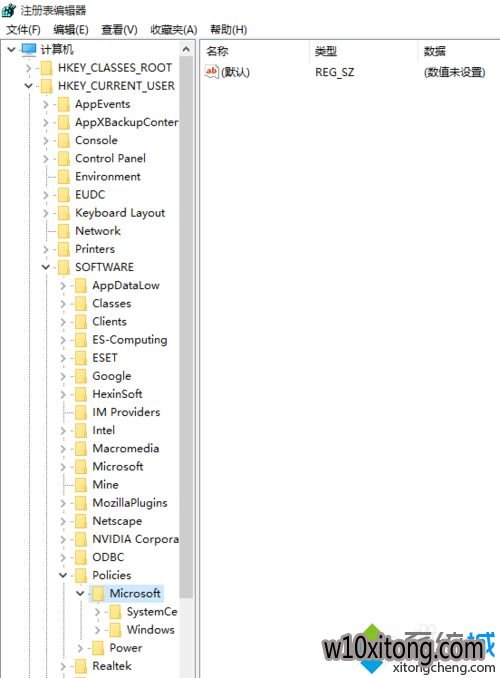The image size is (500, 678).
Task: Open the 文件(F) menu
Action: point(24,30)
